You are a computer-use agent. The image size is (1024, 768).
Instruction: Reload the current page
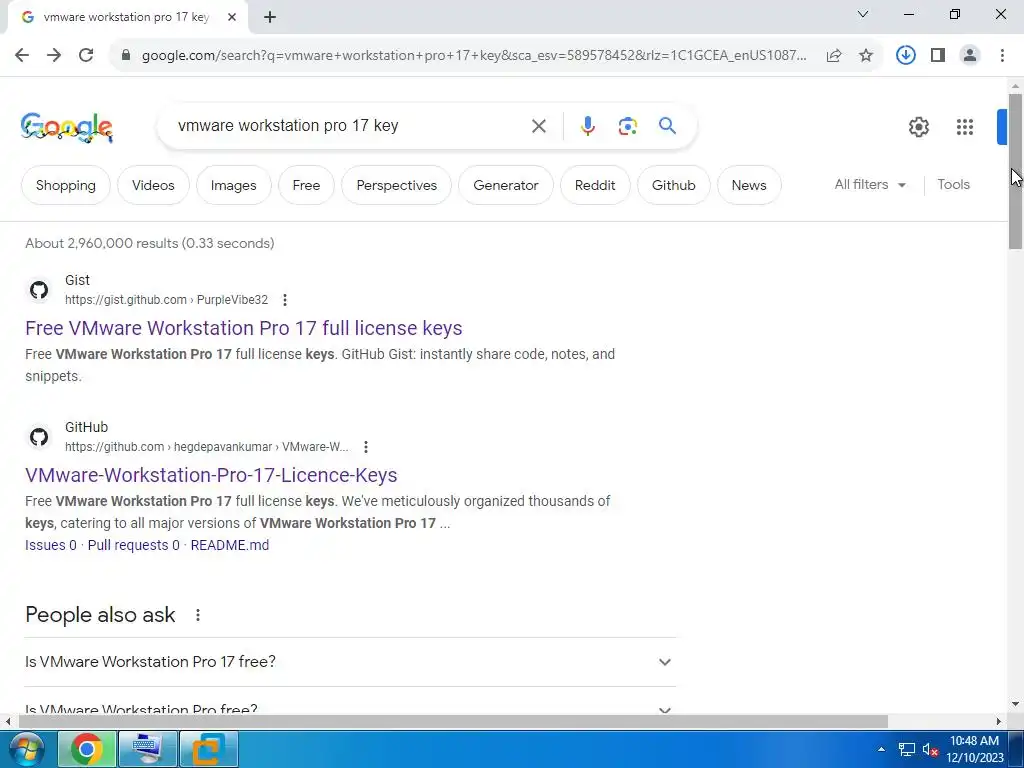click(x=86, y=55)
